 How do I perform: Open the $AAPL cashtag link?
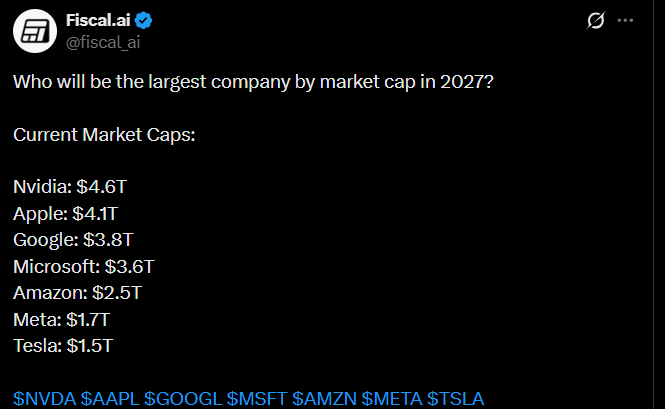pos(109,399)
